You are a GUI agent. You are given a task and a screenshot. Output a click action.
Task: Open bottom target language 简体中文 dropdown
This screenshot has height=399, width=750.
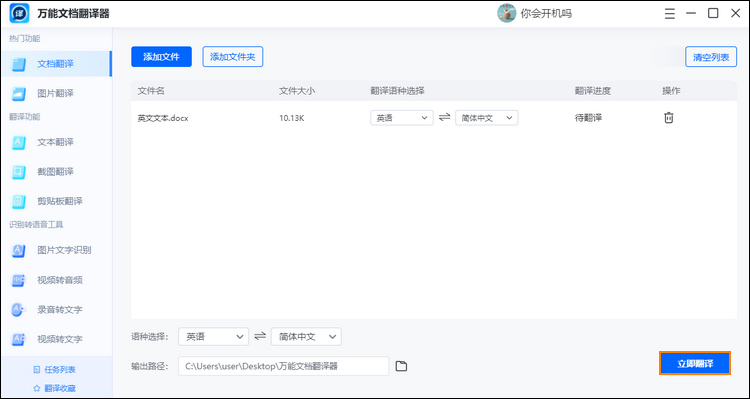306,336
